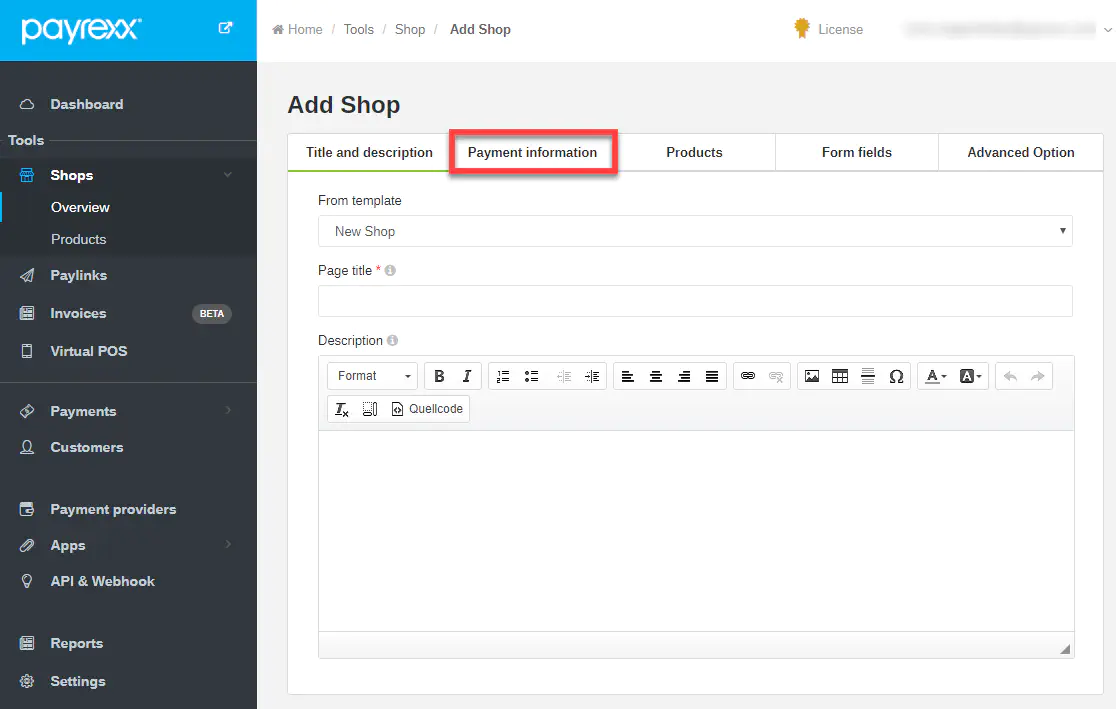Click the remove formatting icon
Viewport: 1116px width, 709px height.
point(342,409)
